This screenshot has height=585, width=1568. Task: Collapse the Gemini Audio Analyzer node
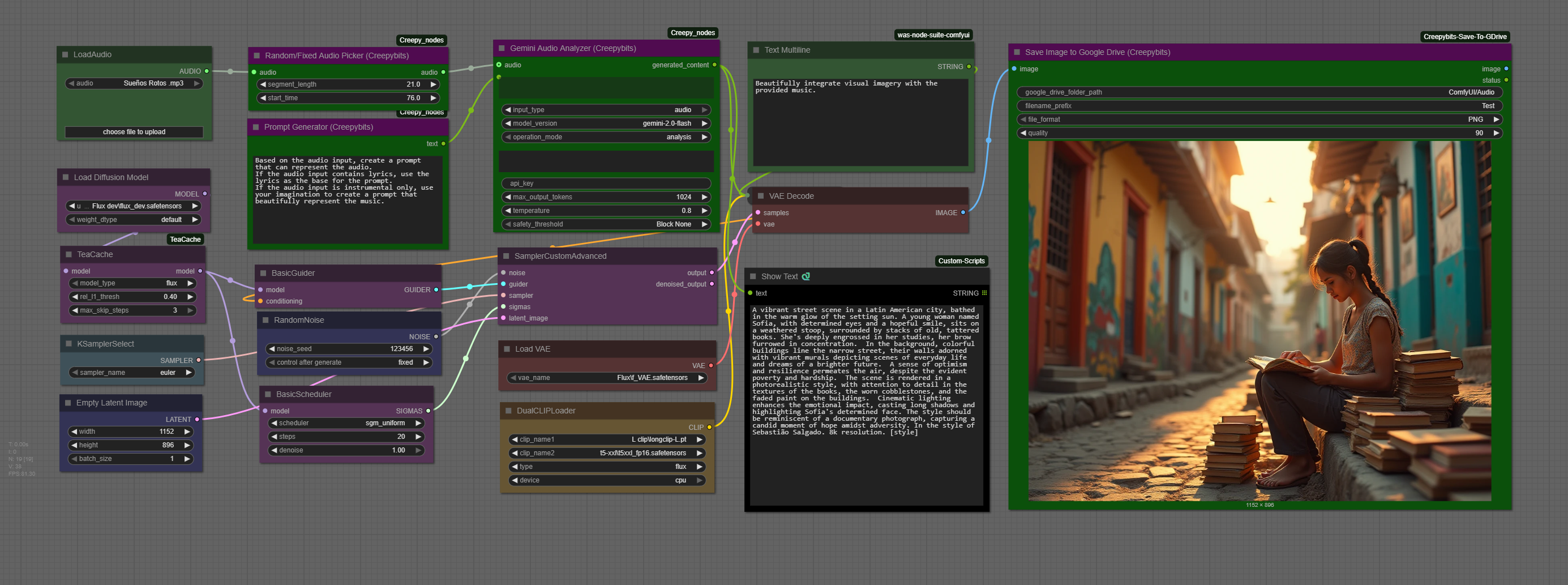502,48
